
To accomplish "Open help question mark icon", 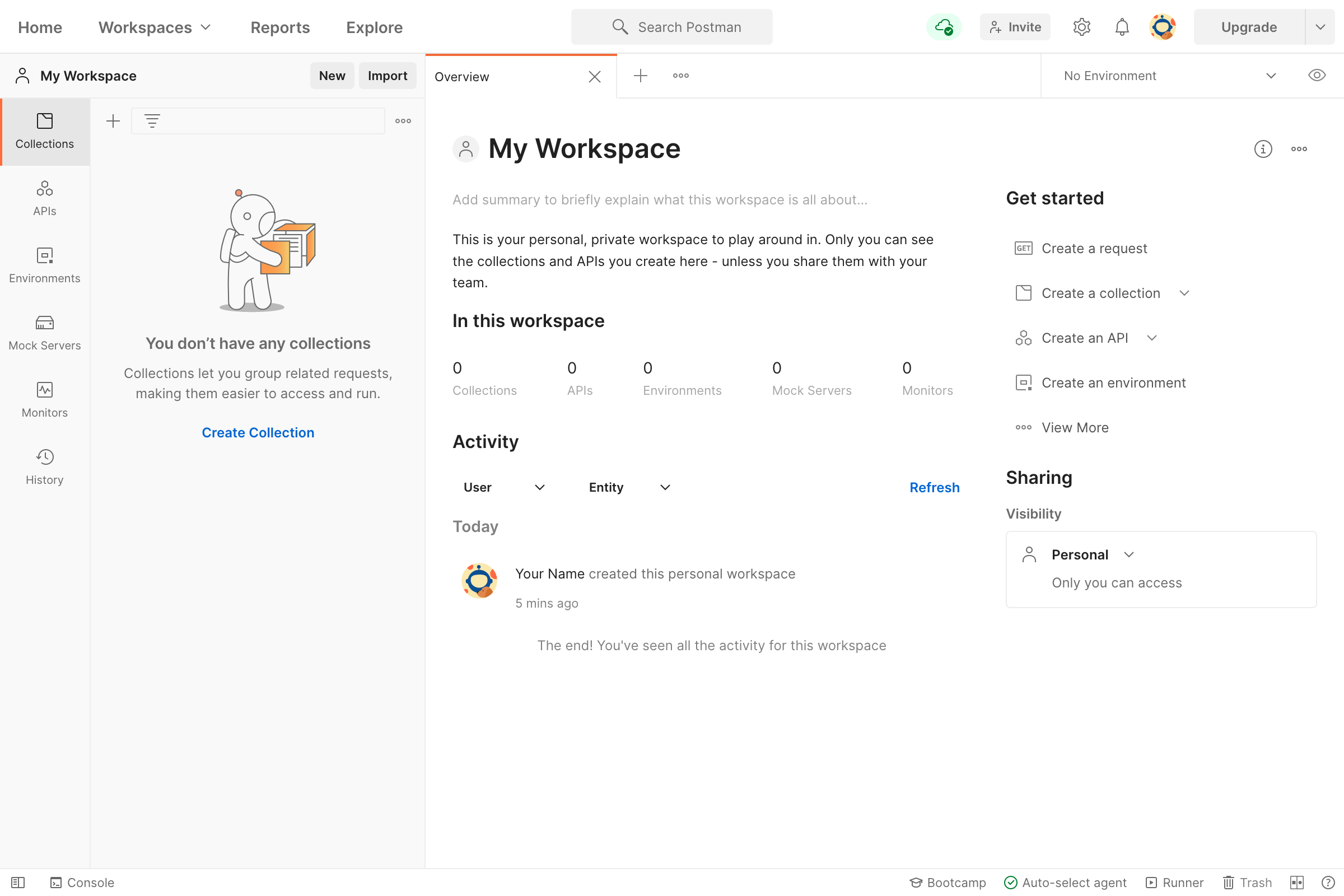I will (x=1328, y=883).
